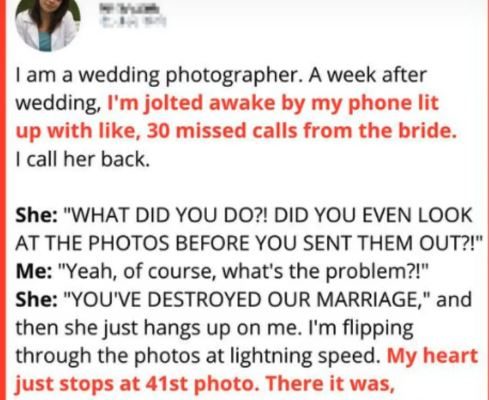The image size is (489, 400).
Task: Click red text 'just stops at 41st photo. There it was,'
Action: point(205,384)
